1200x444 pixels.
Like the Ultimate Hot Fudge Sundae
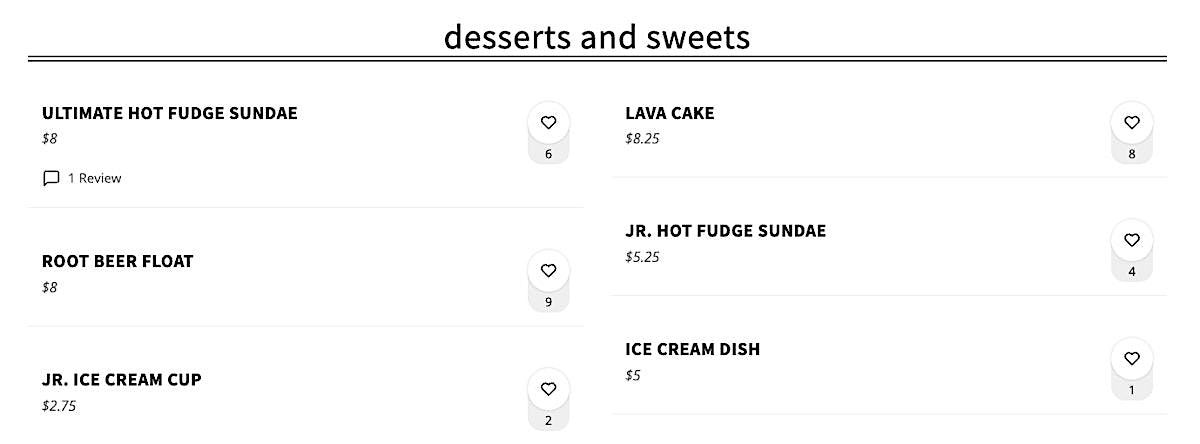coord(548,123)
